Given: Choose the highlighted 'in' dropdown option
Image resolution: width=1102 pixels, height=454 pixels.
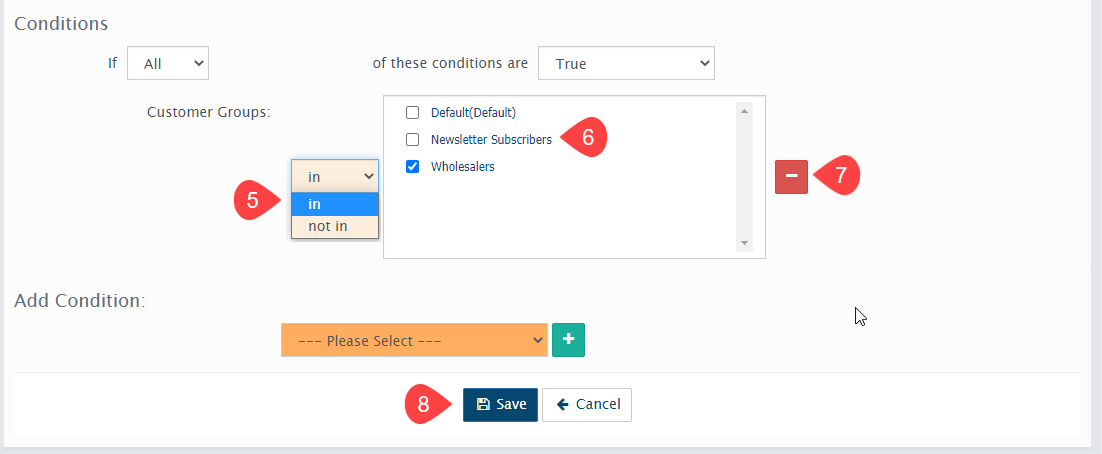Looking at the screenshot, I should click(335, 204).
